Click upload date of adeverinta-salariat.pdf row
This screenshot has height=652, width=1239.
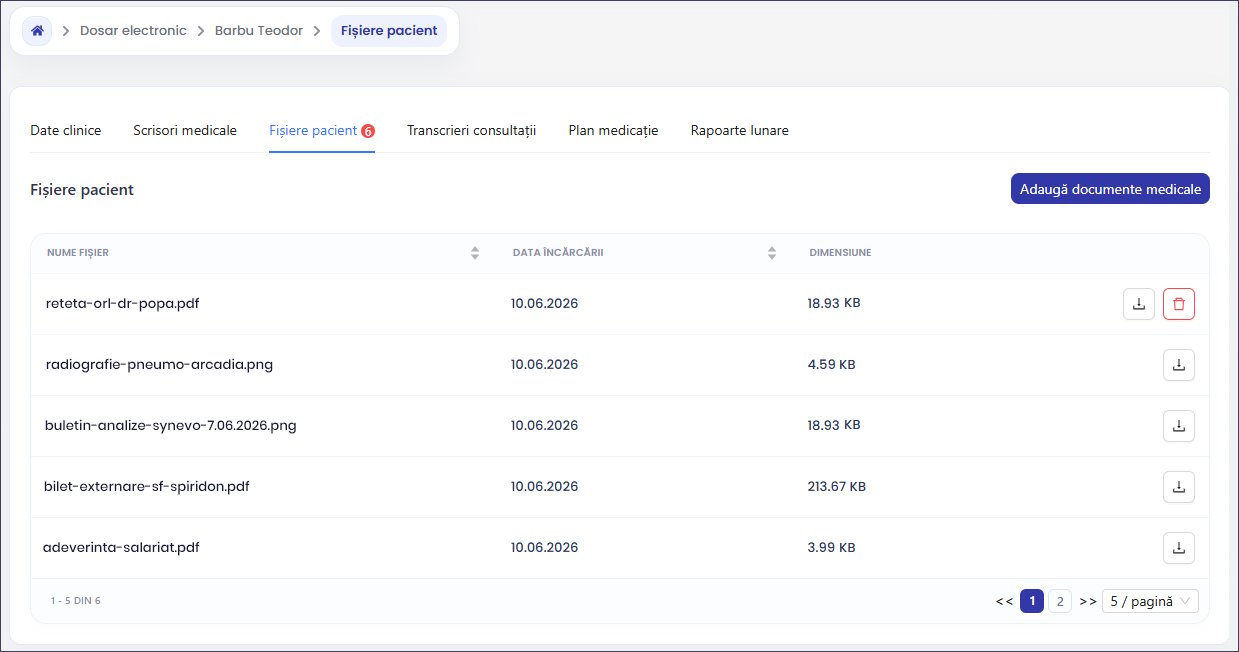pyautogui.click(x=544, y=548)
